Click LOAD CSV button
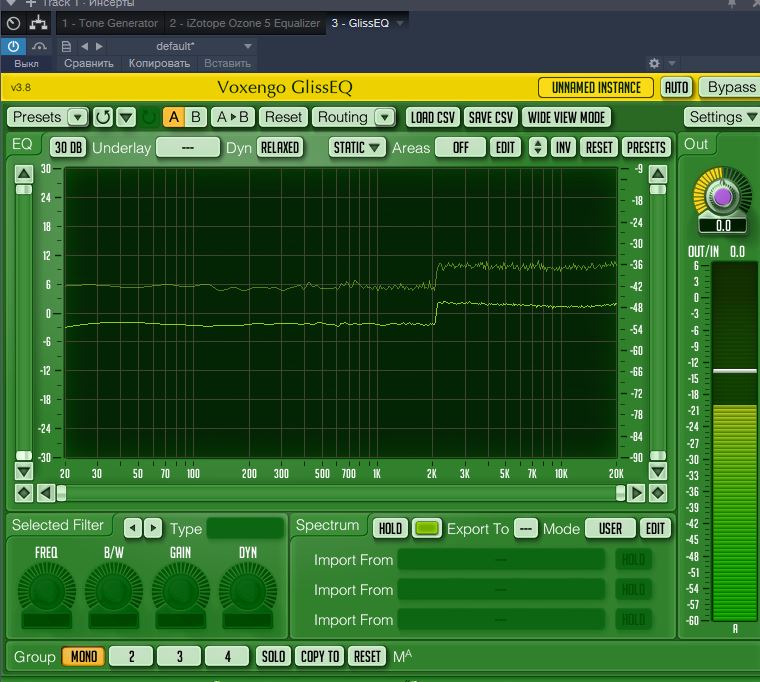760x682 pixels. 433,117
